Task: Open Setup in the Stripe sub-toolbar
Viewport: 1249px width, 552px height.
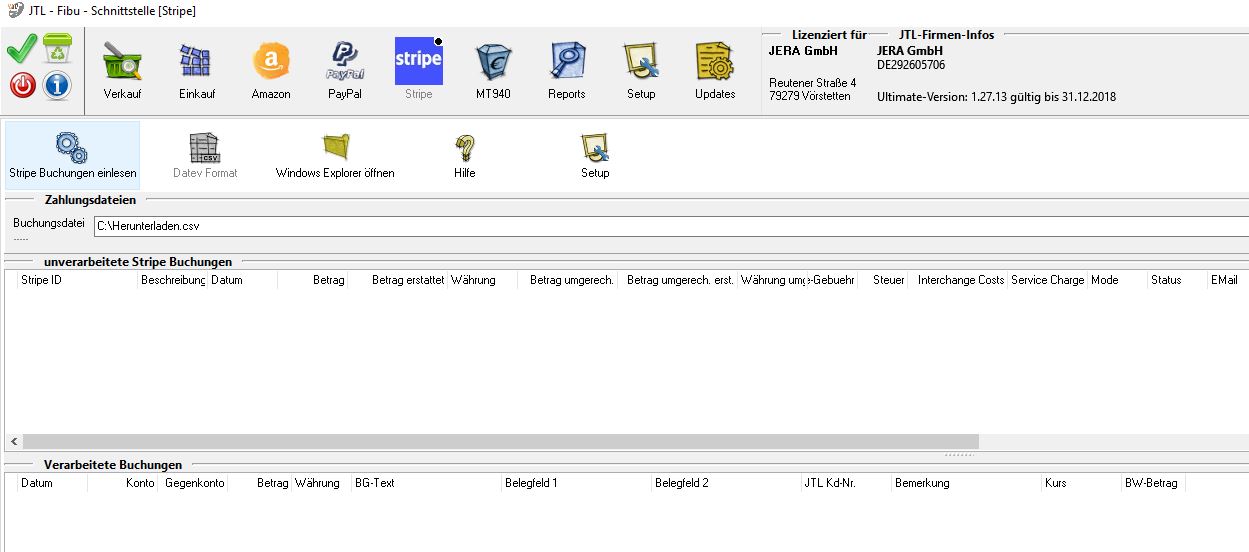Action: click(595, 156)
